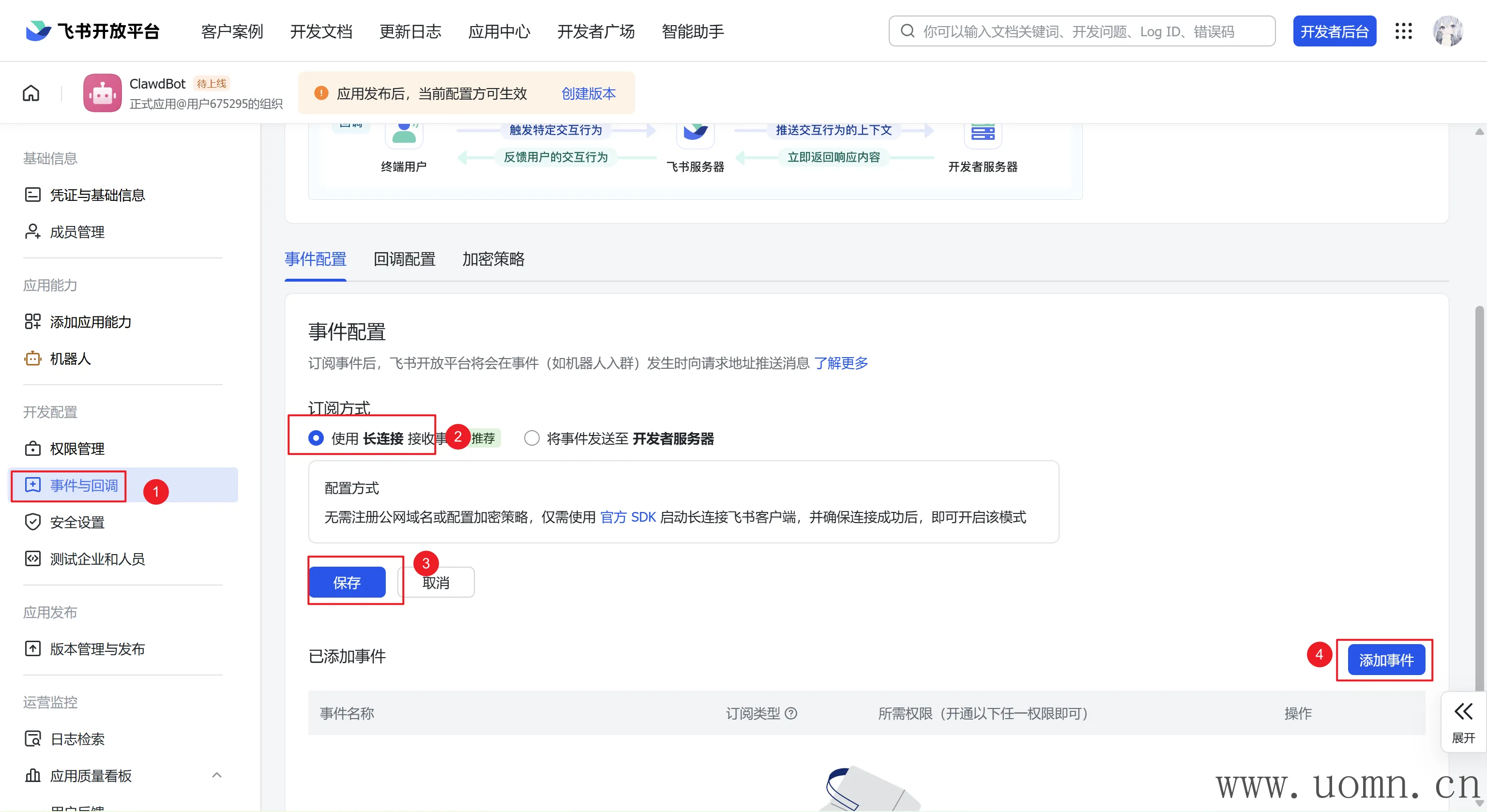Click the home icon in the breadcrumb bar
The image size is (1487, 812).
point(30,93)
